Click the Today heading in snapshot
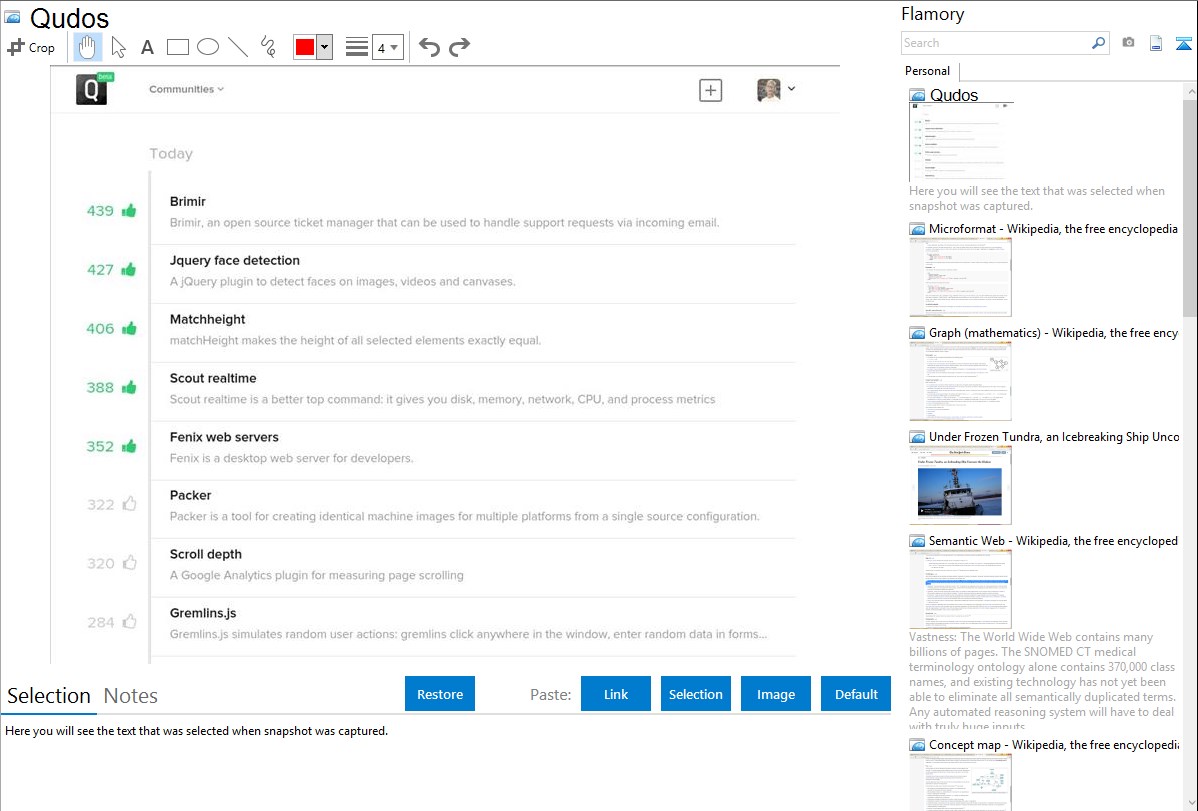Screen dimensions: 1198x811 pos(171,154)
